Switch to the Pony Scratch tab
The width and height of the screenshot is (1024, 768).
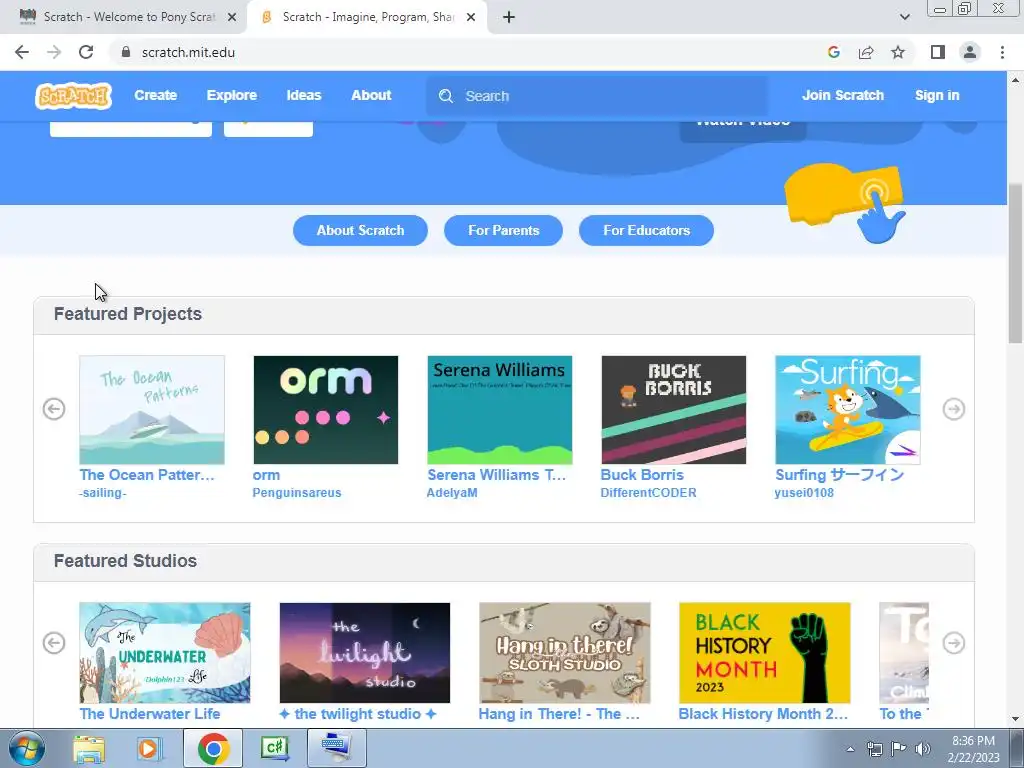point(124,18)
